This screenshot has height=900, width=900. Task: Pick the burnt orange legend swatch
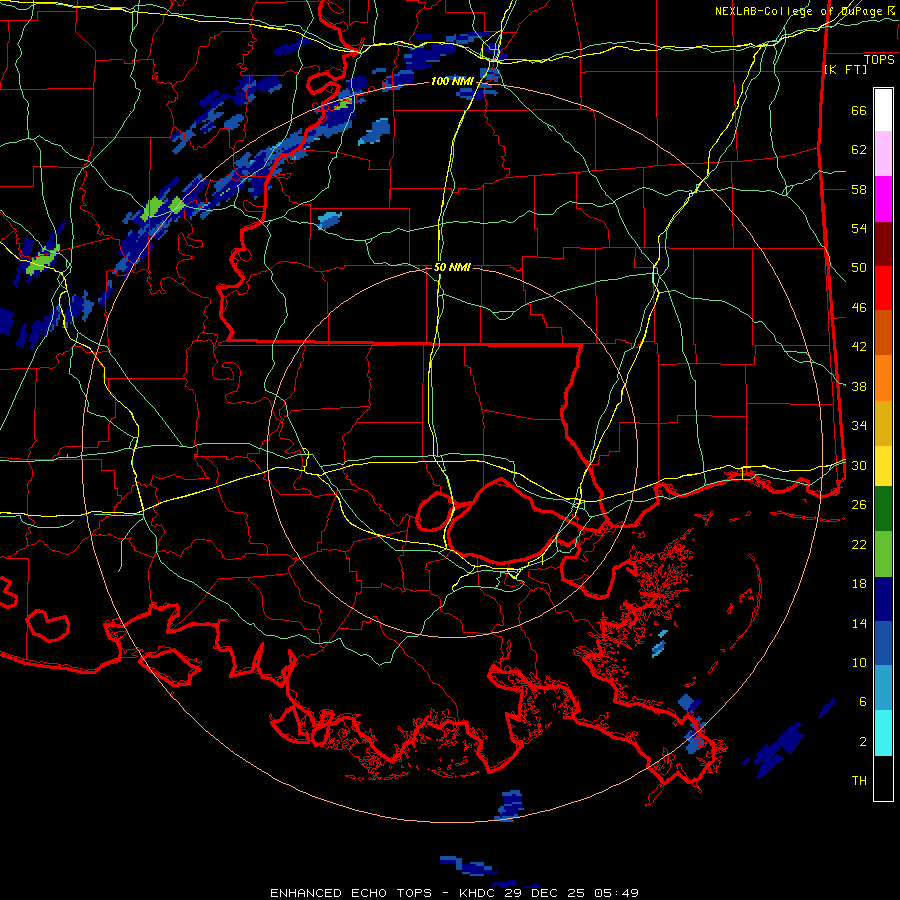tap(883, 333)
